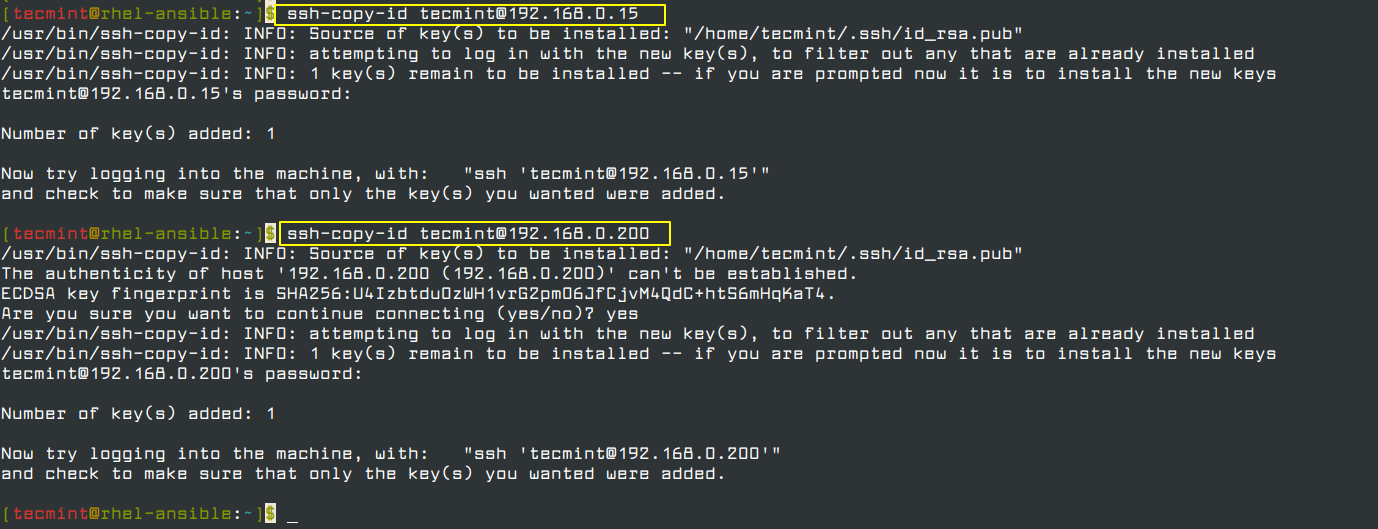Click the quoted ssh 'tecmint@192.168.0.15' login suggestion
Image resolution: width=1378 pixels, height=529 pixels.
(616, 174)
